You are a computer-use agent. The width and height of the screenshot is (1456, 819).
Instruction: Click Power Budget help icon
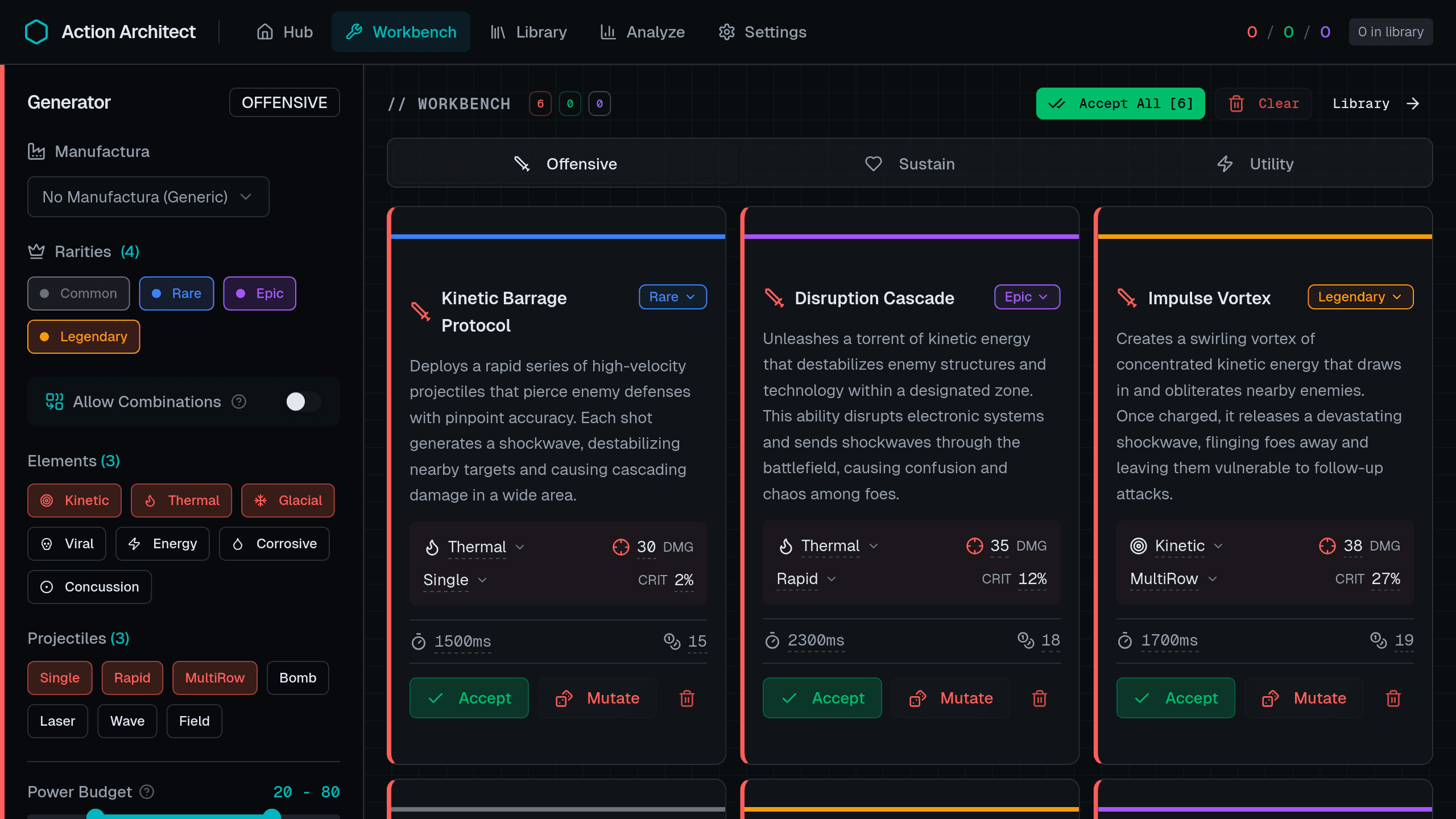pos(147,792)
